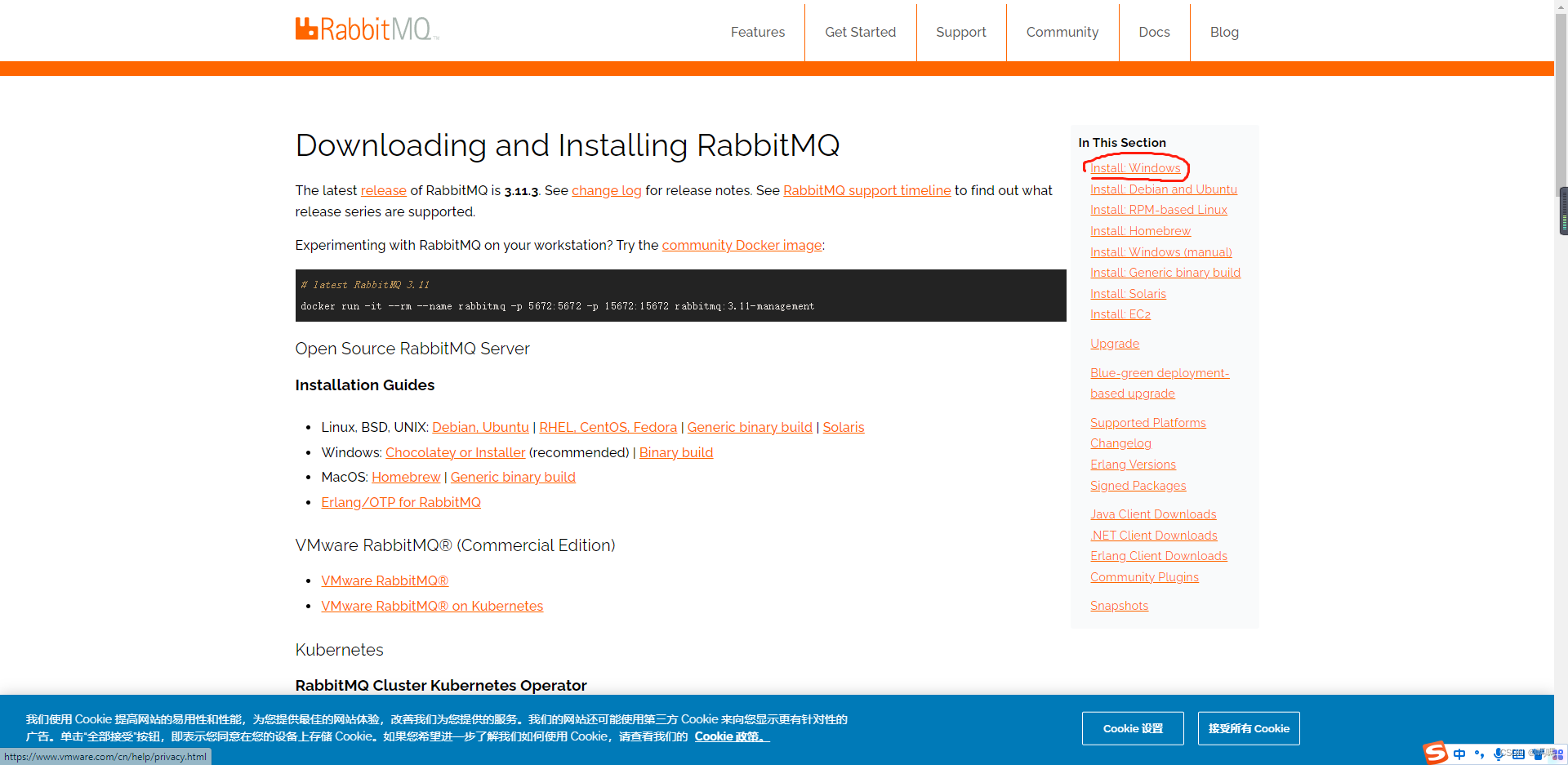This screenshot has width=1568, height=765.
Task: Open Support navigation item
Action: point(960,32)
